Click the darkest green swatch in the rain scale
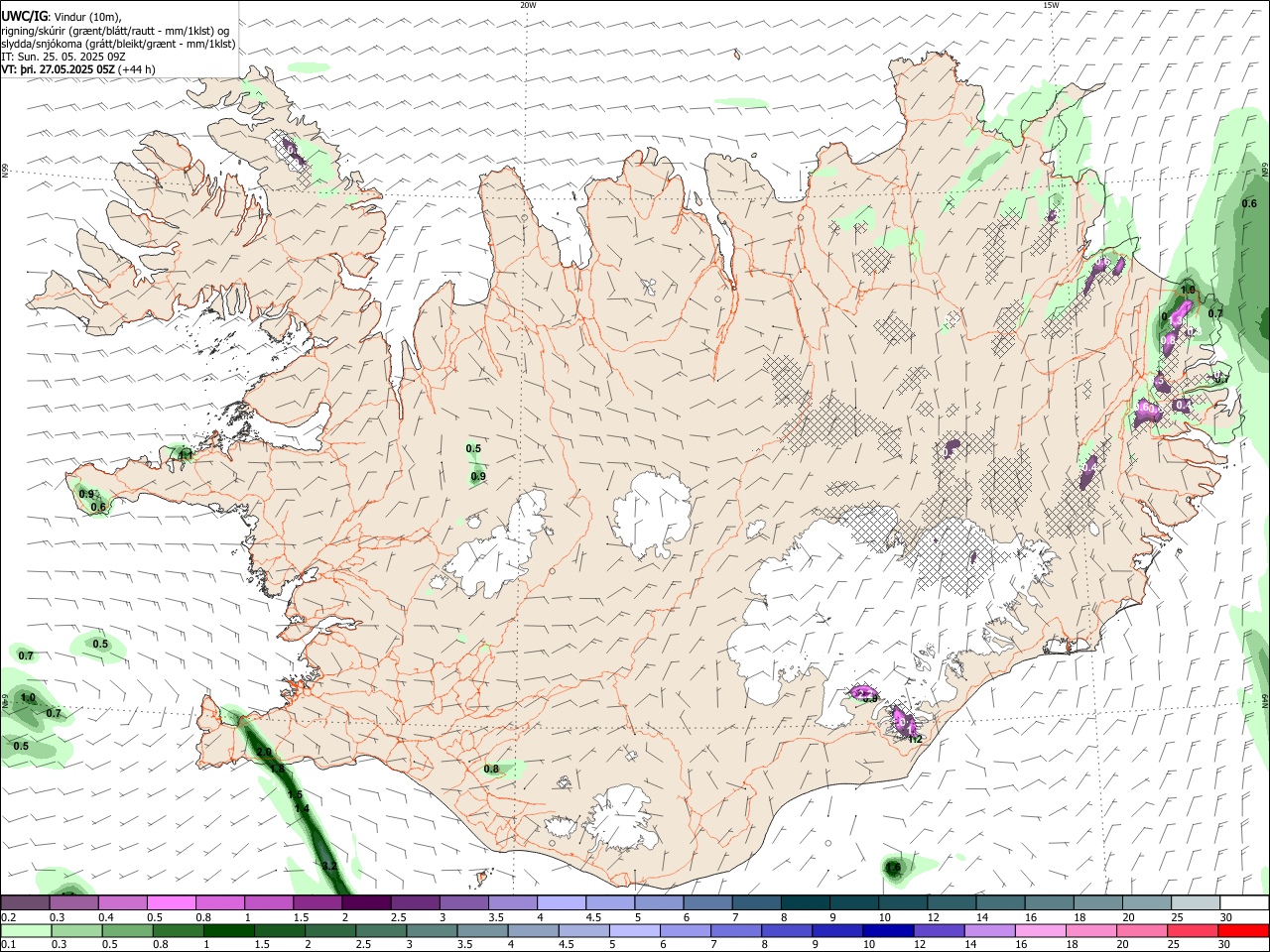 pos(230,931)
